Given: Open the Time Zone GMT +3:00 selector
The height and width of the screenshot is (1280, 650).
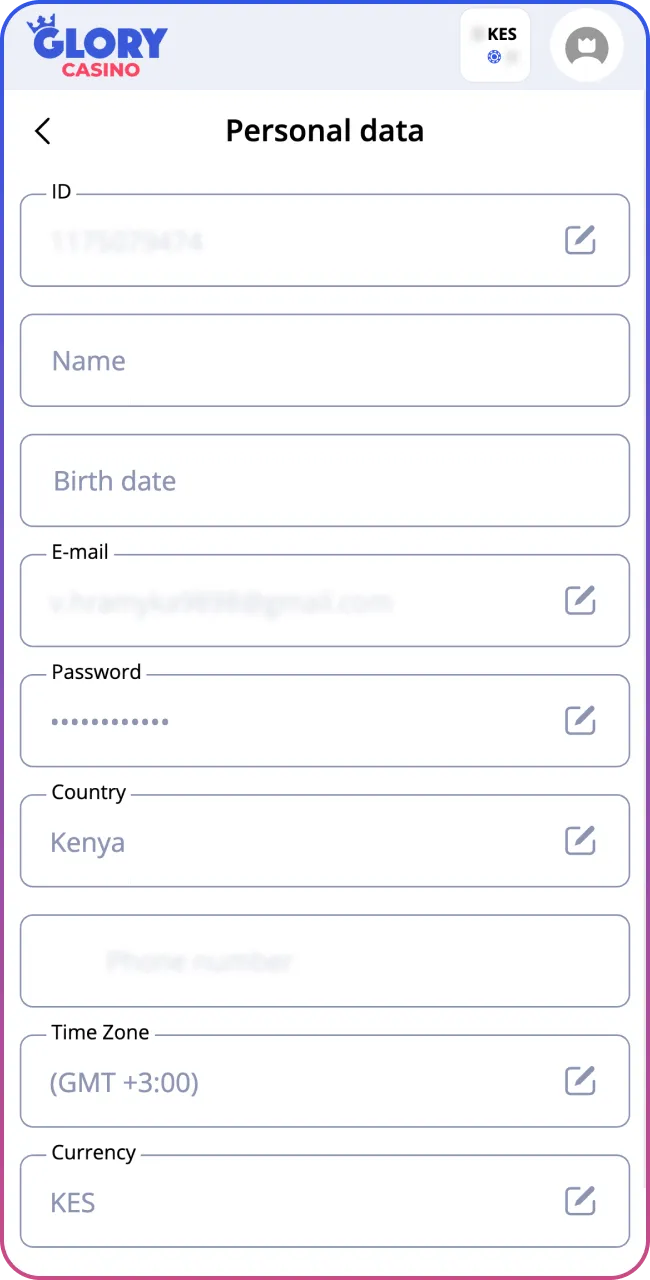Looking at the screenshot, I should click(325, 1080).
